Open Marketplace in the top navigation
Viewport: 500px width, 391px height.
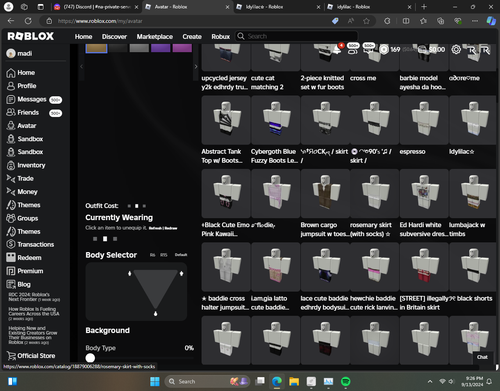coord(155,37)
